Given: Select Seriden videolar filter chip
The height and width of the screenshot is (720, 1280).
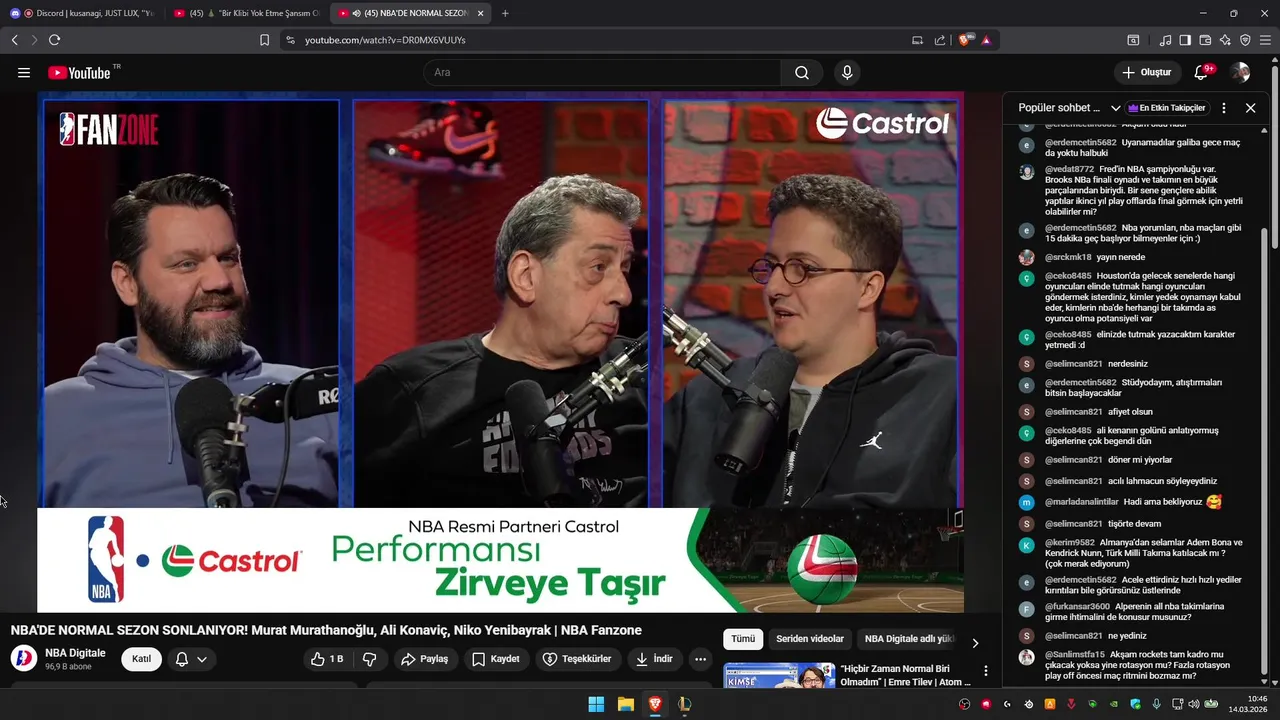Looking at the screenshot, I should 810,639.
